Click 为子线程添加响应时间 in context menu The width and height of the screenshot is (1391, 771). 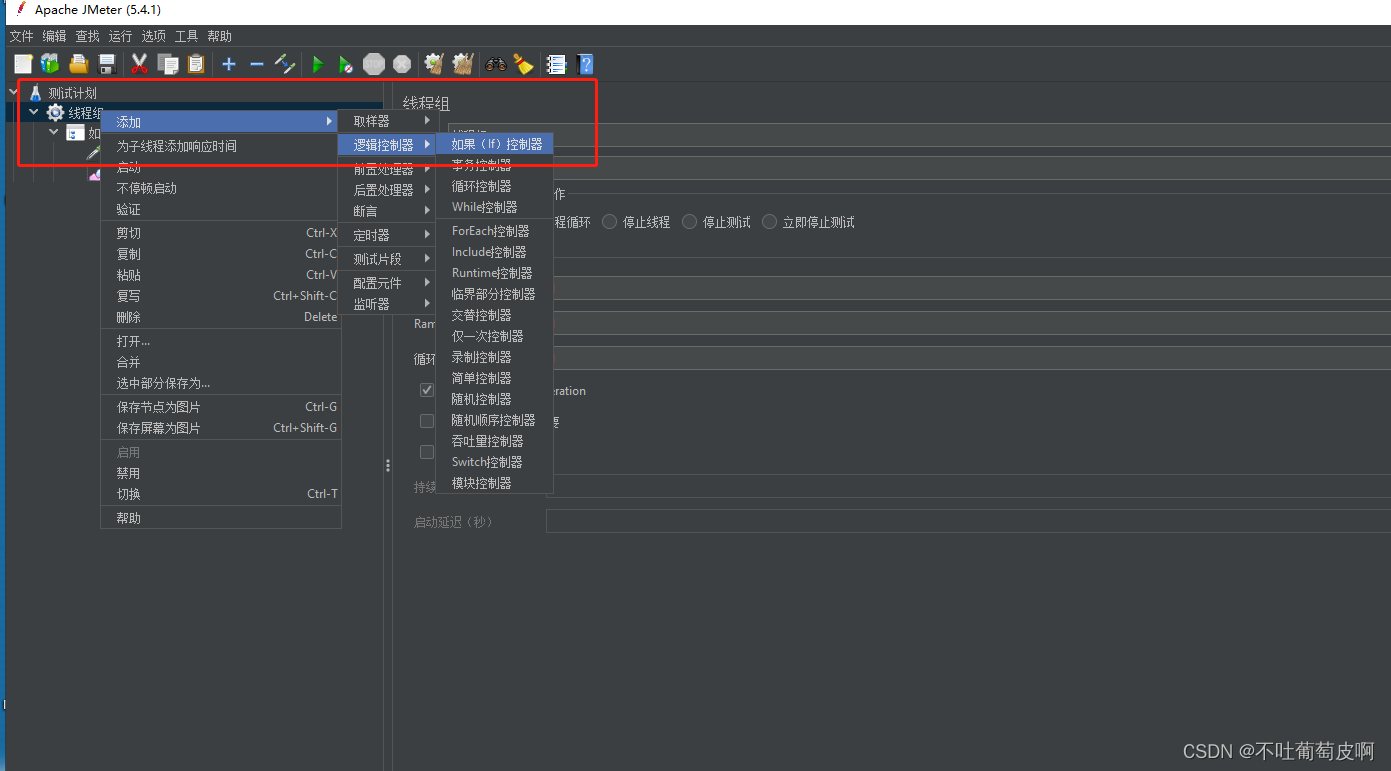(x=221, y=146)
